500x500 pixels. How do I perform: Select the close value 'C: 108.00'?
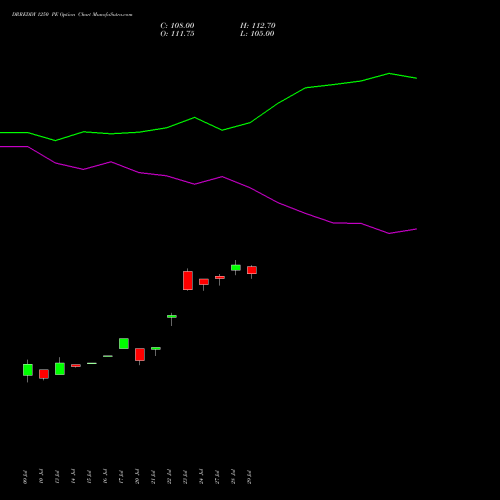tap(177, 26)
